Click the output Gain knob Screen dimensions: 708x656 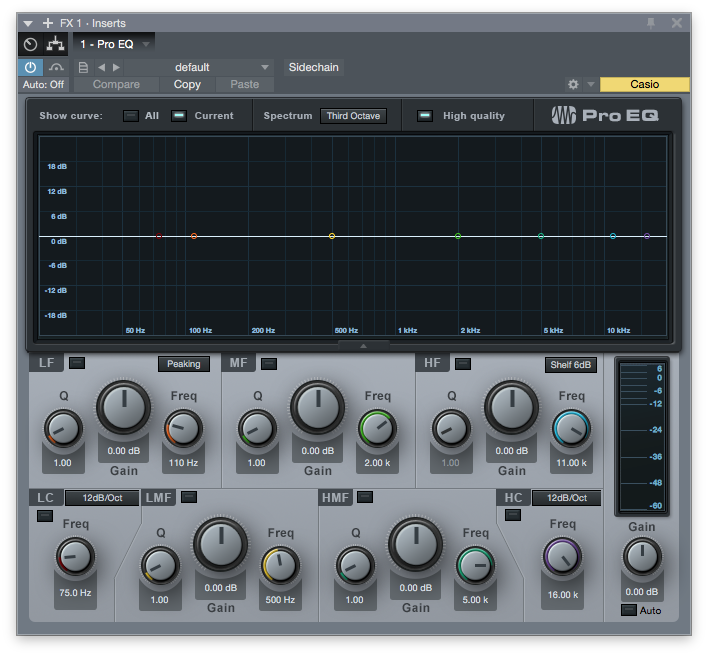[641, 557]
